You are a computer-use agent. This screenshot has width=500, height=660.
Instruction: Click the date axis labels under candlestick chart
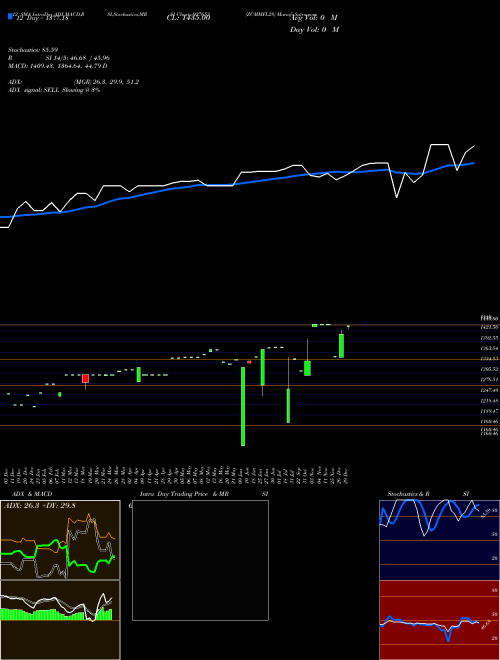pyautogui.click(x=178, y=475)
